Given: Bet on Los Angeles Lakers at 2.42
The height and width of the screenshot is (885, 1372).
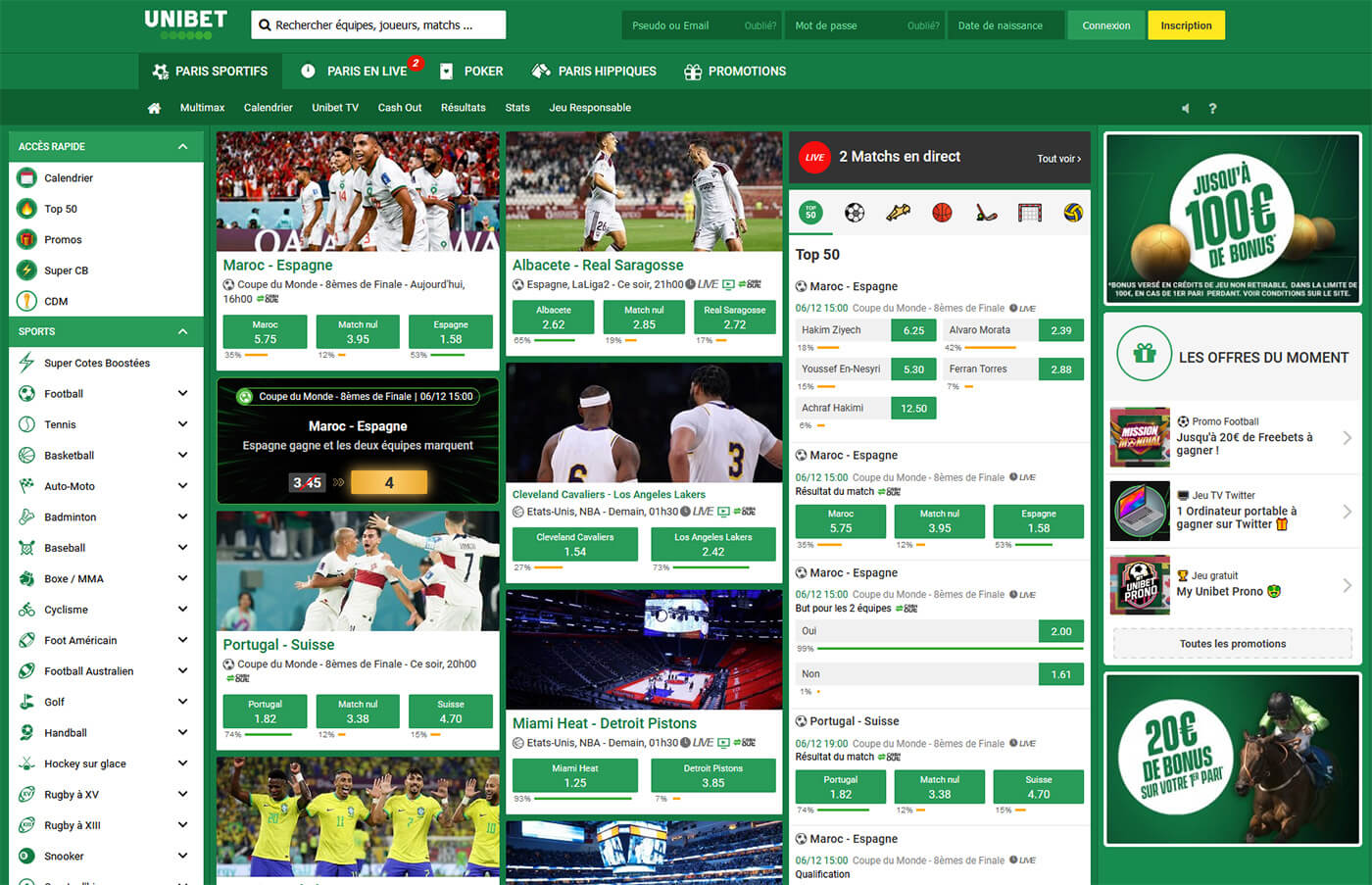Looking at the screenshot, I should 713,545.
